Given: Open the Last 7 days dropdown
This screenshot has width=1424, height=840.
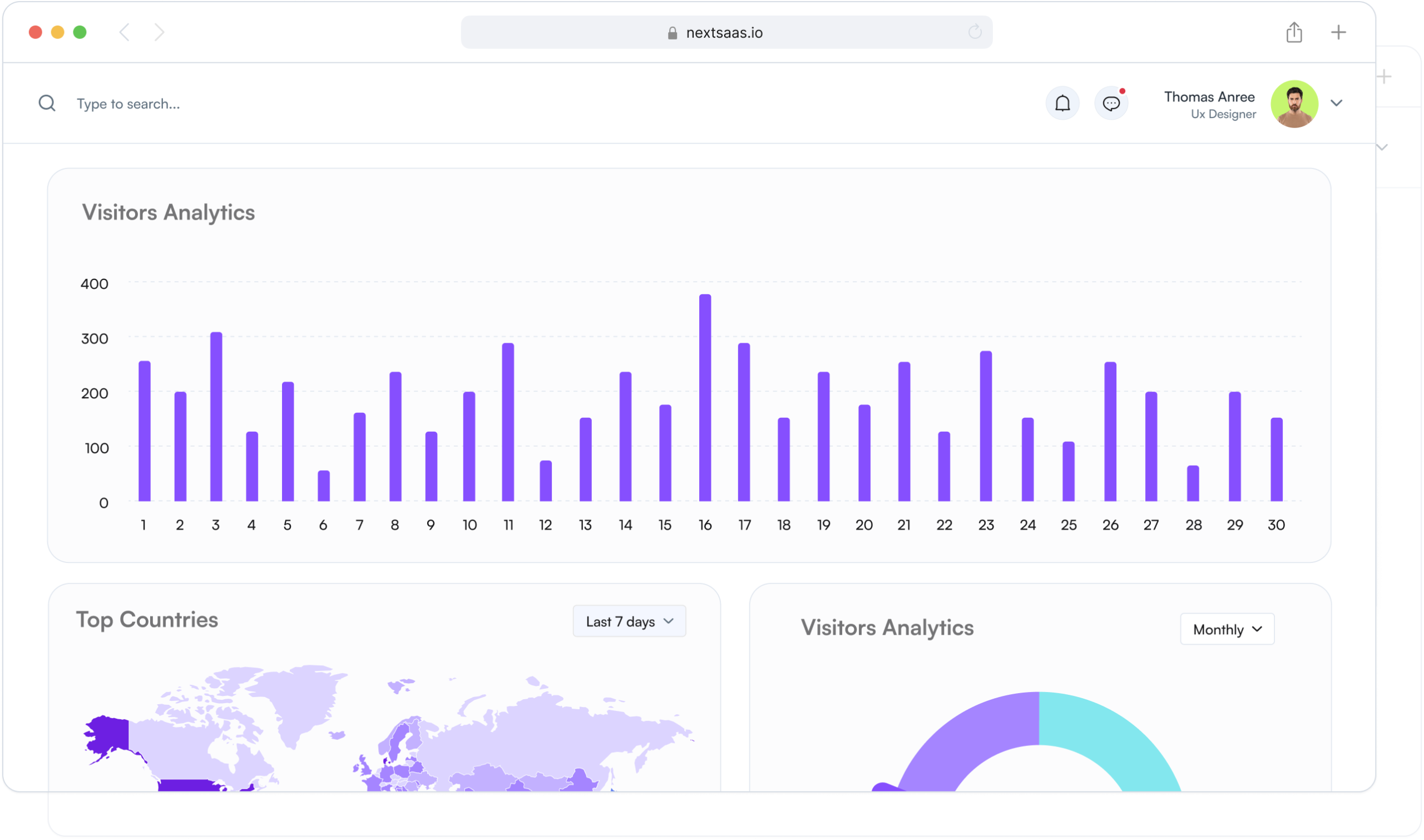Looking at the screenshot, I should (x=629, y=621).
